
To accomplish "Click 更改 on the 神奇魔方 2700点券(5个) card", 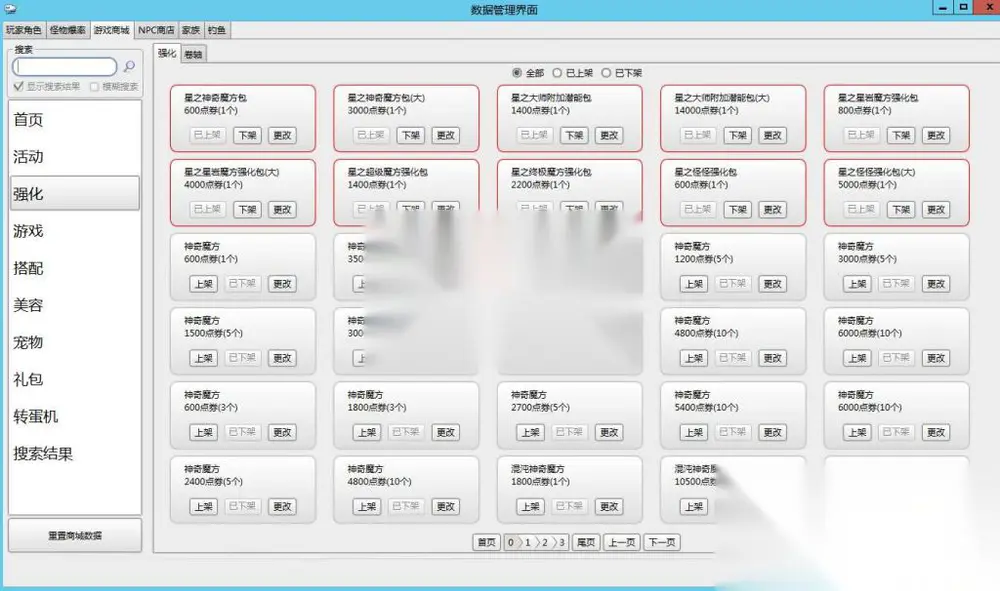I will click(x=609, y=432).
